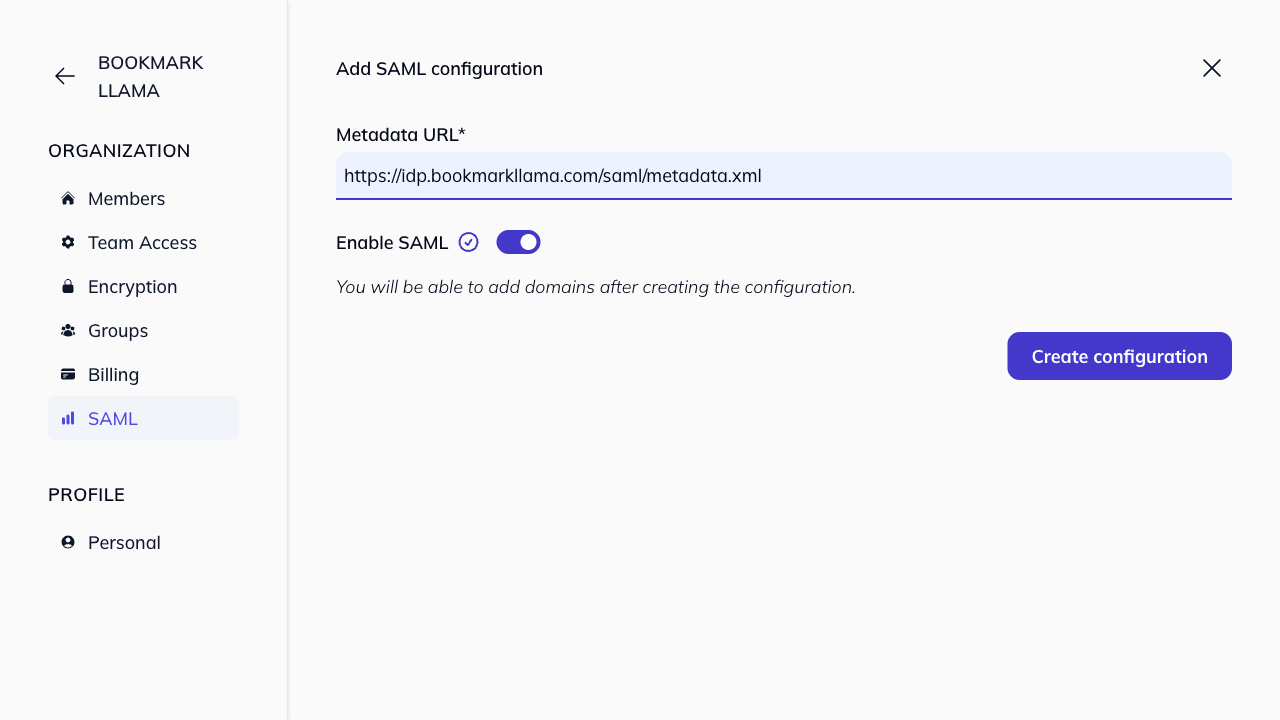Select the Team Access gear icon

tap(67, 242)
